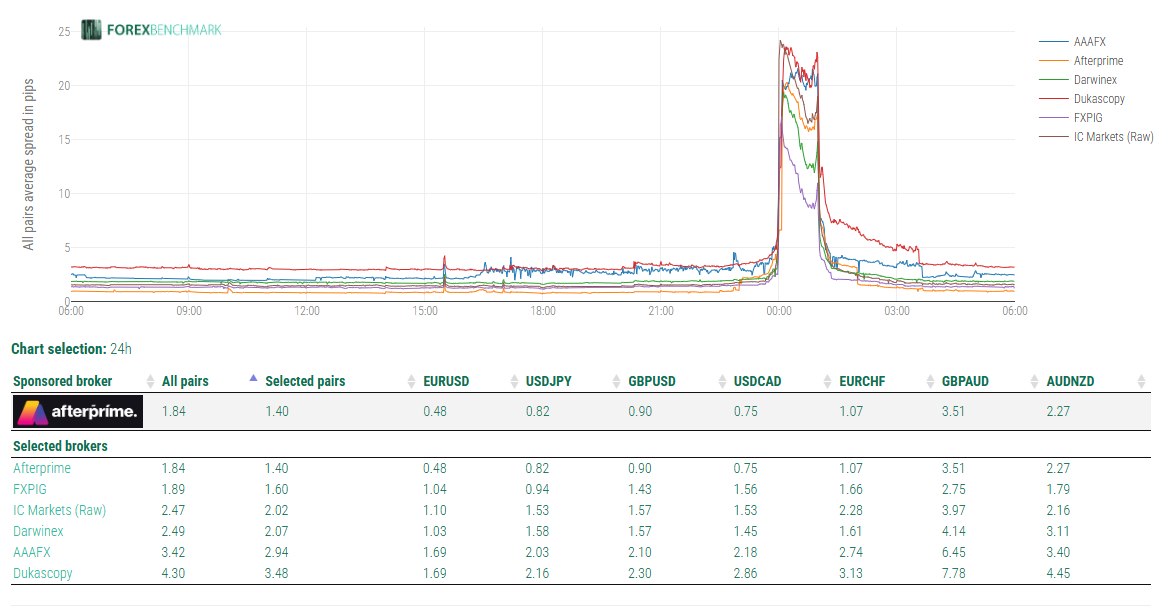Click the 18:00 time axis label
Image resolution: width=1171 pixels, height=611 pixels.
pos(543,311)
